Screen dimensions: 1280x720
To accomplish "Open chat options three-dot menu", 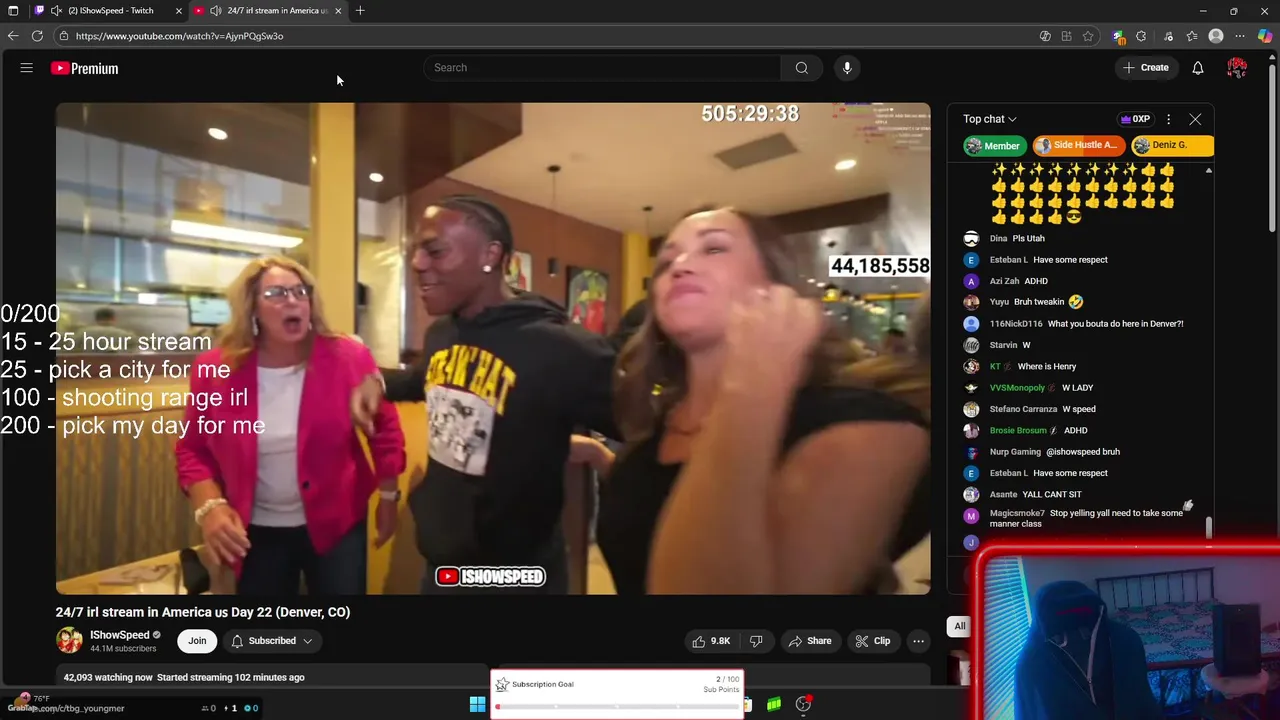I will 1168,119.
